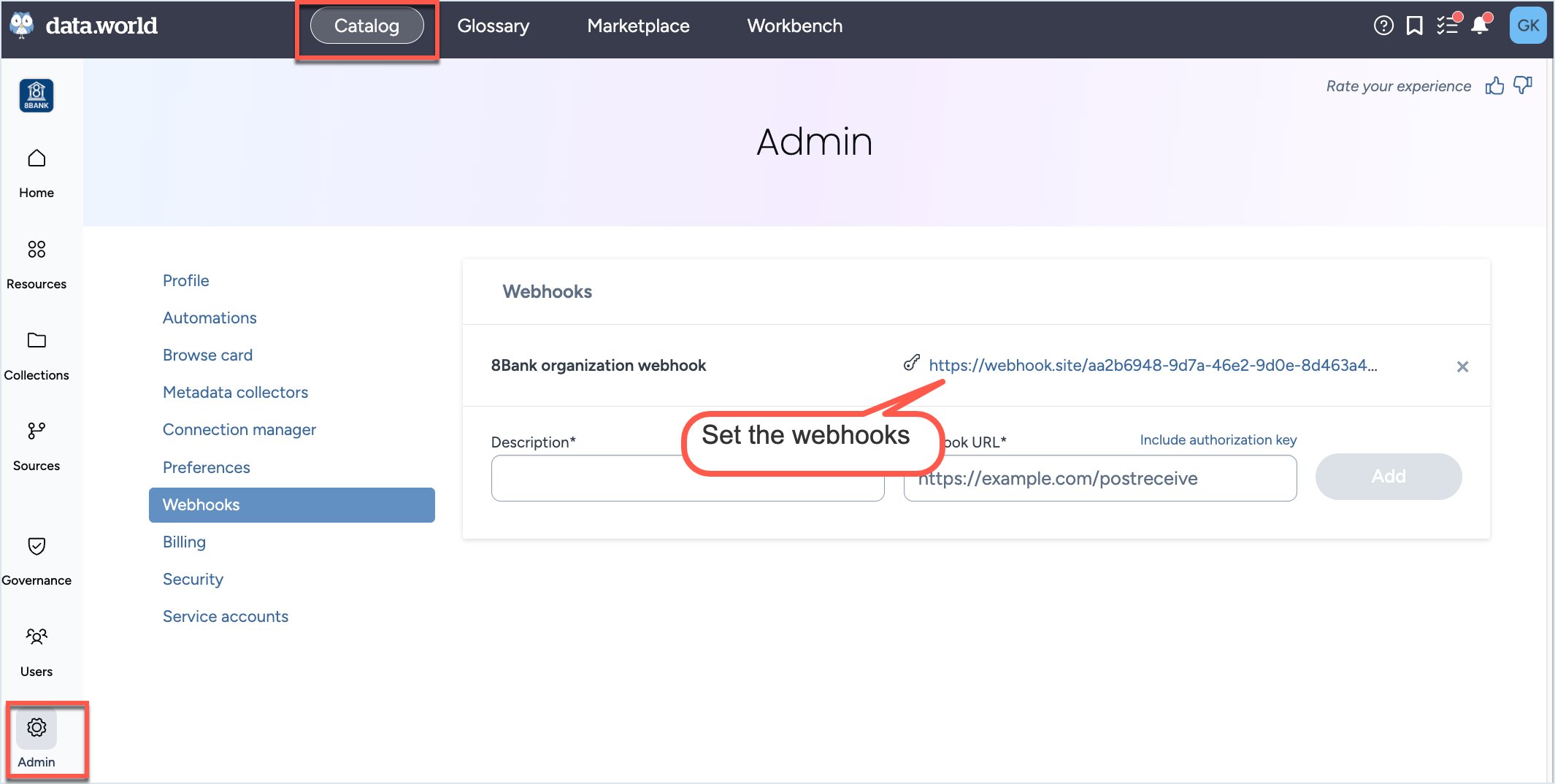Open Resources in the sidebar
Screen dimensions: 1555x784
click(37, 264)
